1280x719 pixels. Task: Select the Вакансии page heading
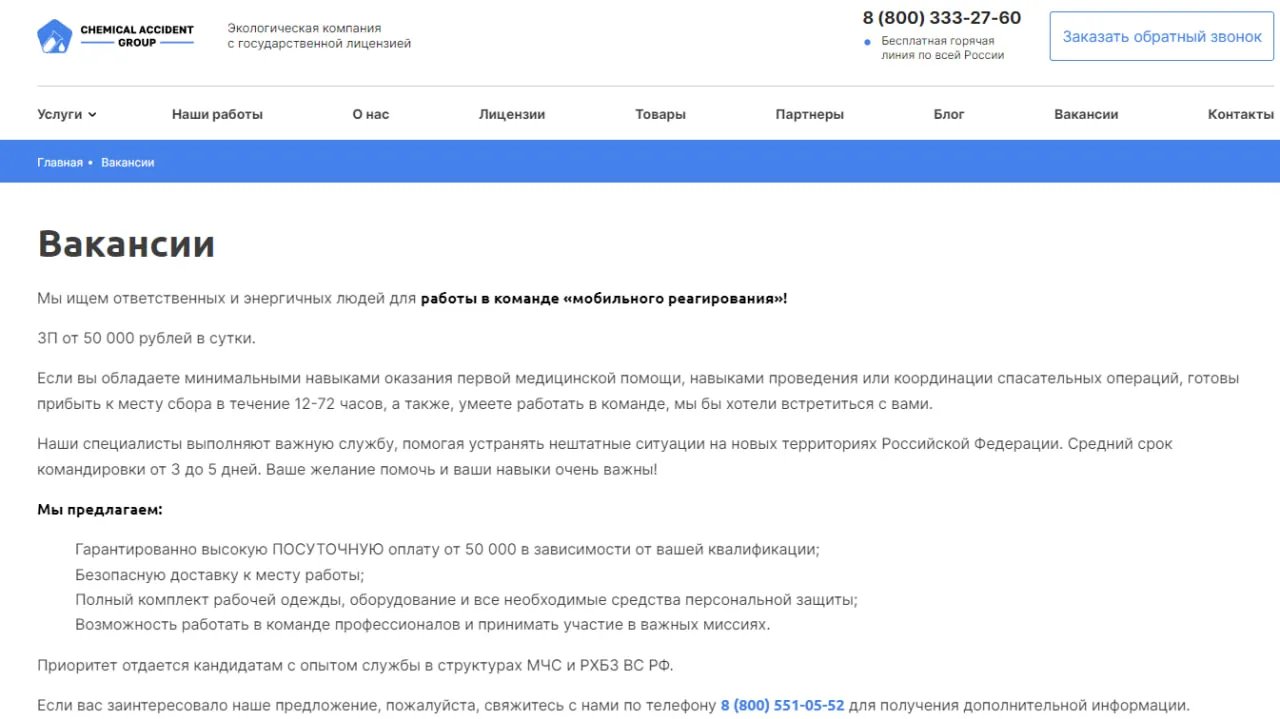125,243
